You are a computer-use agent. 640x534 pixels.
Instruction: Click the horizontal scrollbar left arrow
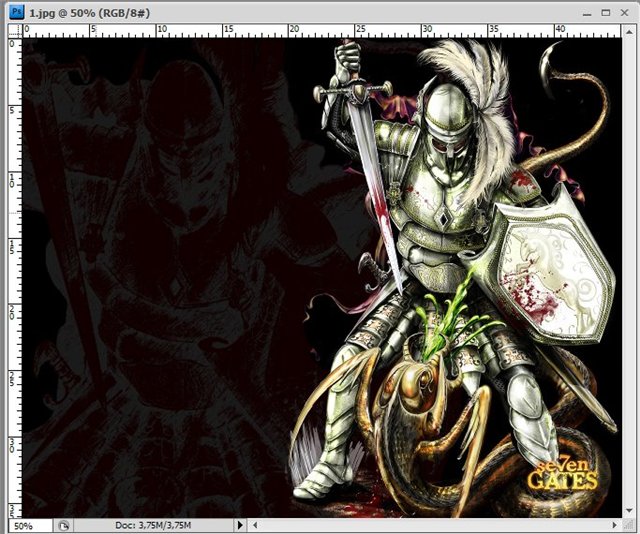tap(255, 525)
